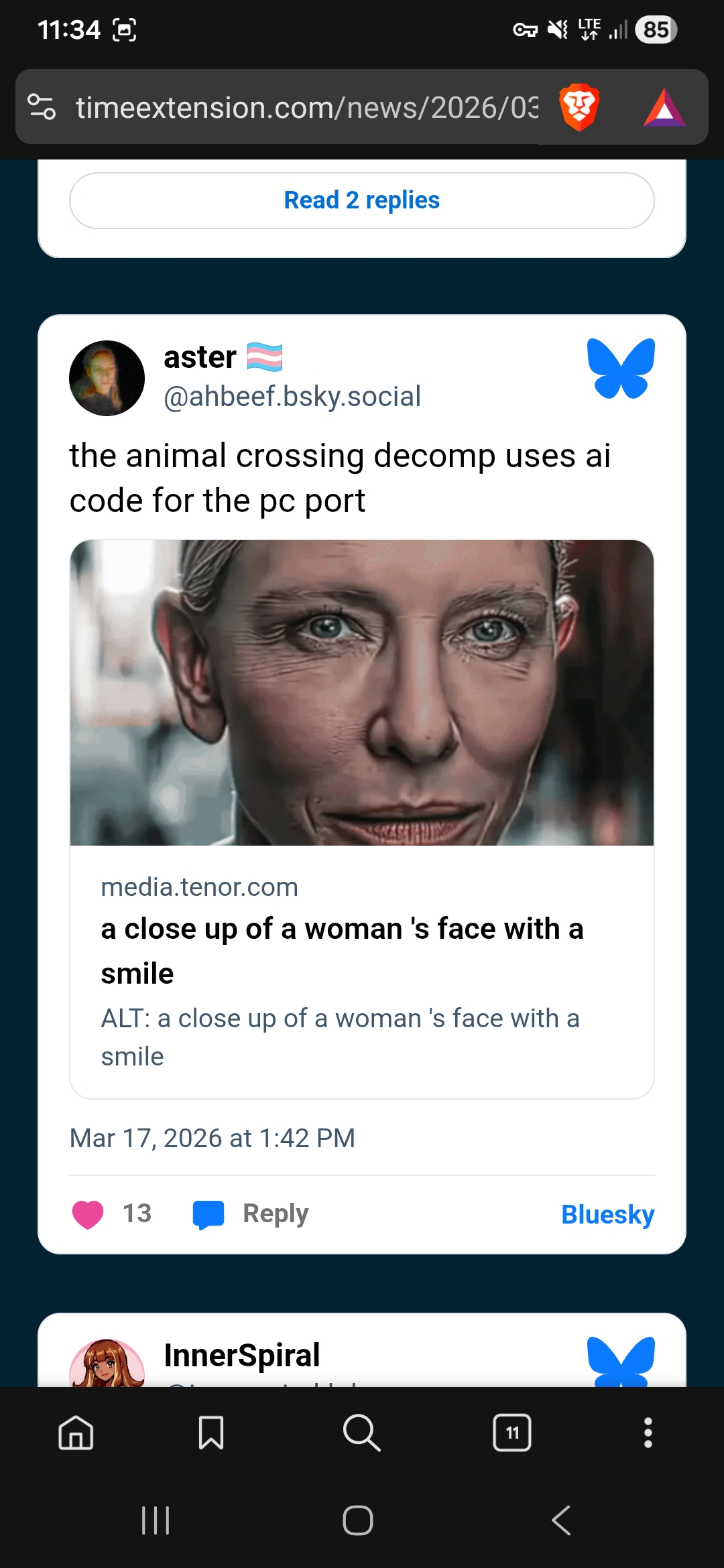Open Android recent apps button
The height and width of the screenshot is (1568, 724).
[156, 1520]
